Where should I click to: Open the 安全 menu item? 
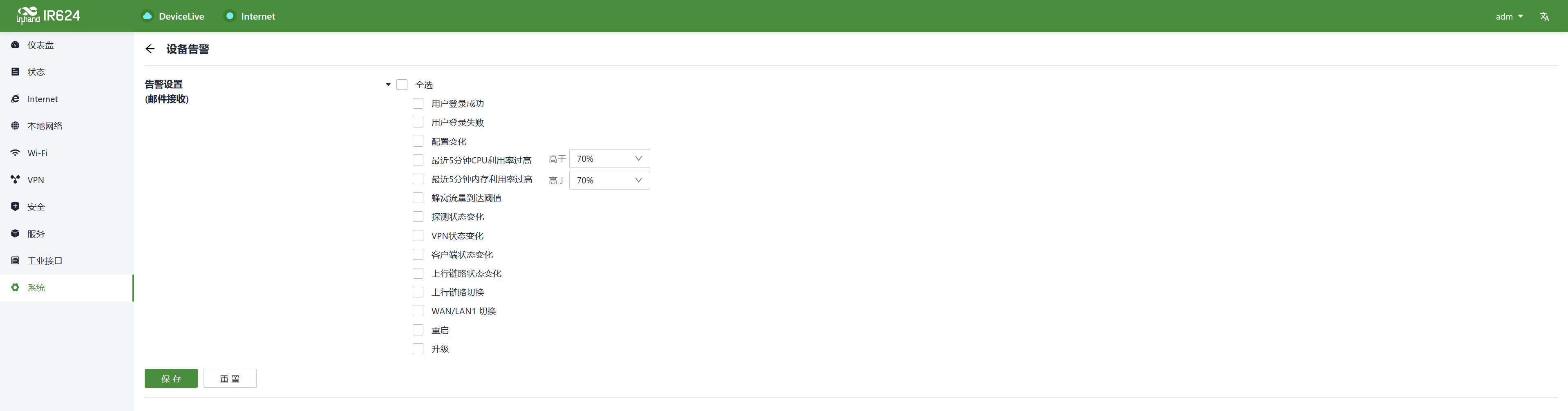pyautogui.click(x=67, y=206)
